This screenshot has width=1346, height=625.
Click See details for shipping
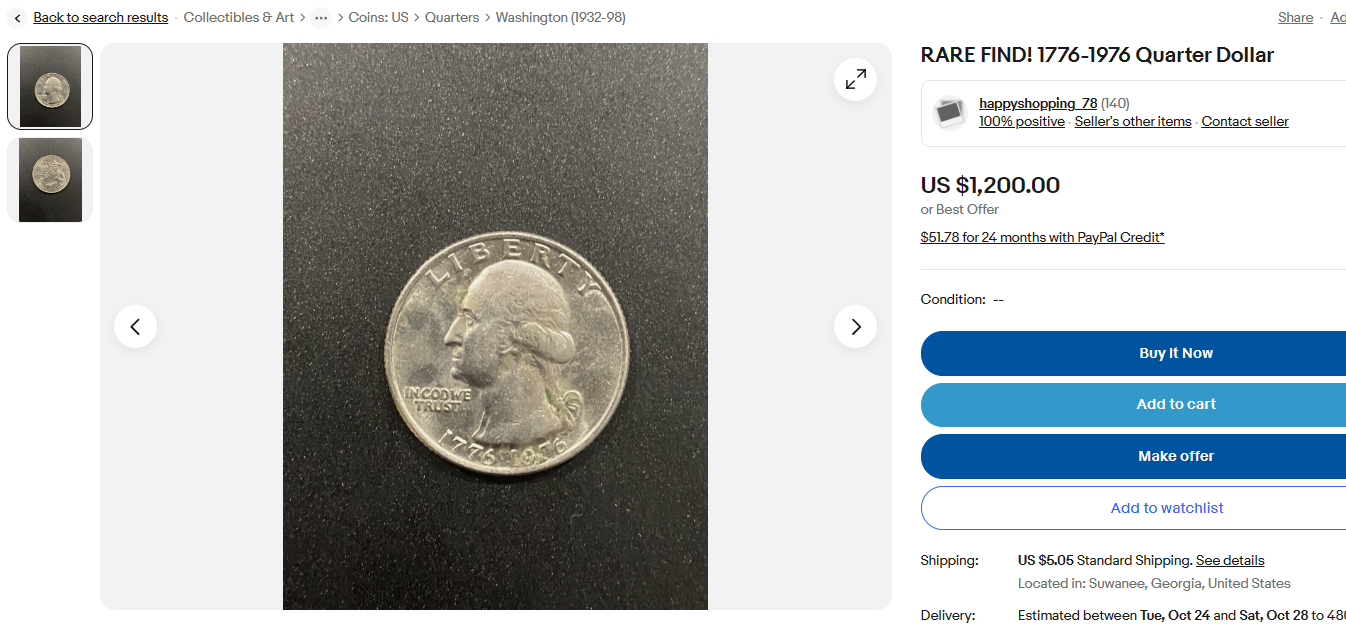click(x=1229, y=560)
